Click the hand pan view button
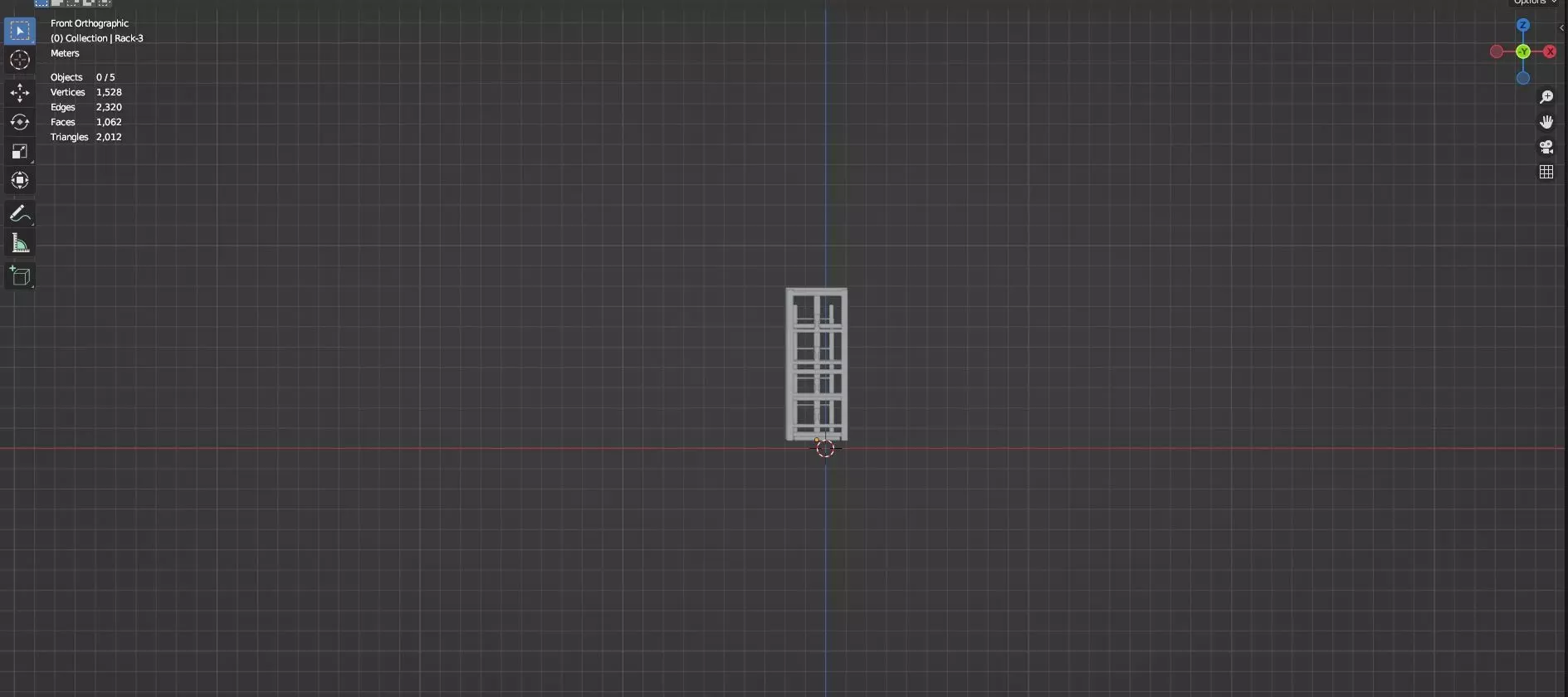Screen dimensions: 1568x697 (x=1546, y=122)
